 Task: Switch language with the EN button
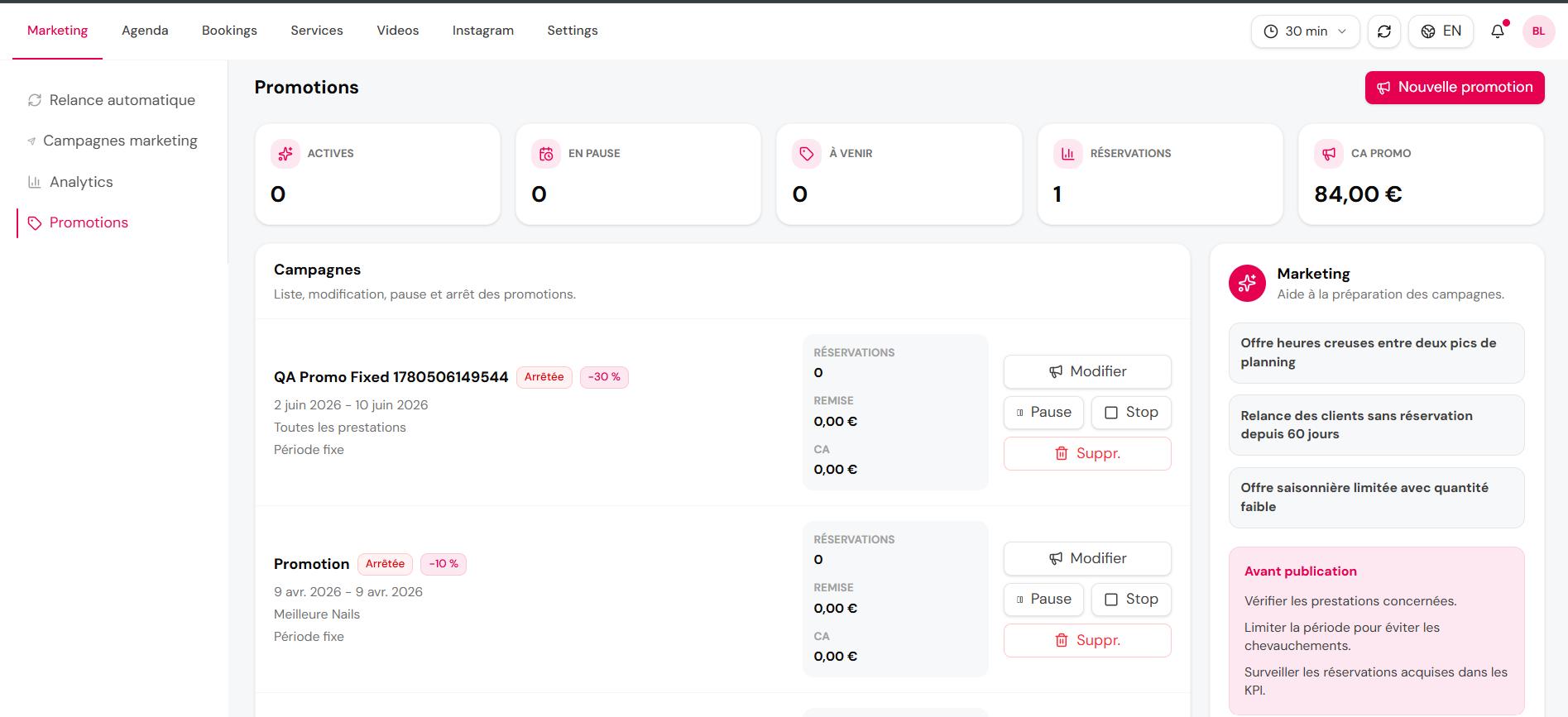click(x=1441, y=31)
